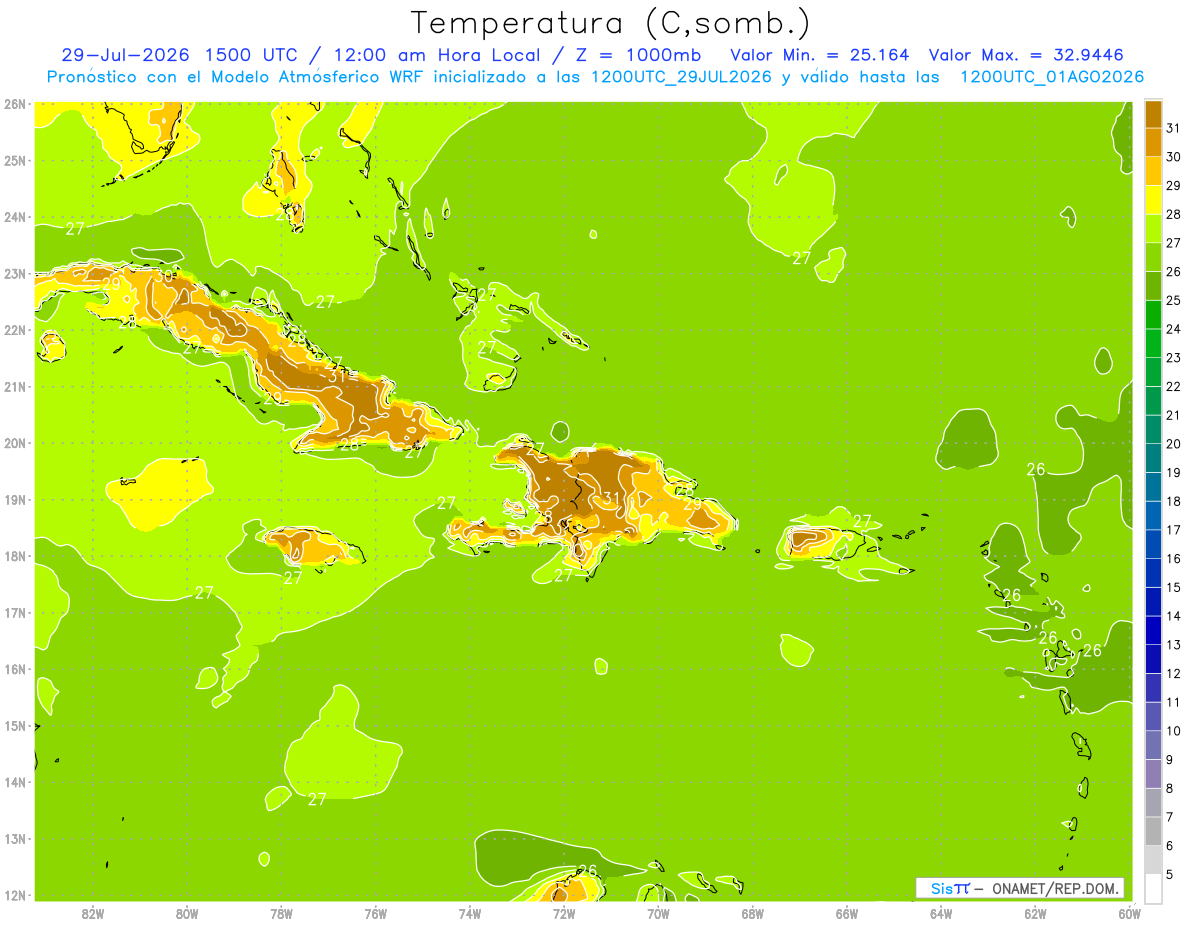Click the 'Z = 1000mb' level text
This screenshot has height=927, width=1200.
pos(639,55)
